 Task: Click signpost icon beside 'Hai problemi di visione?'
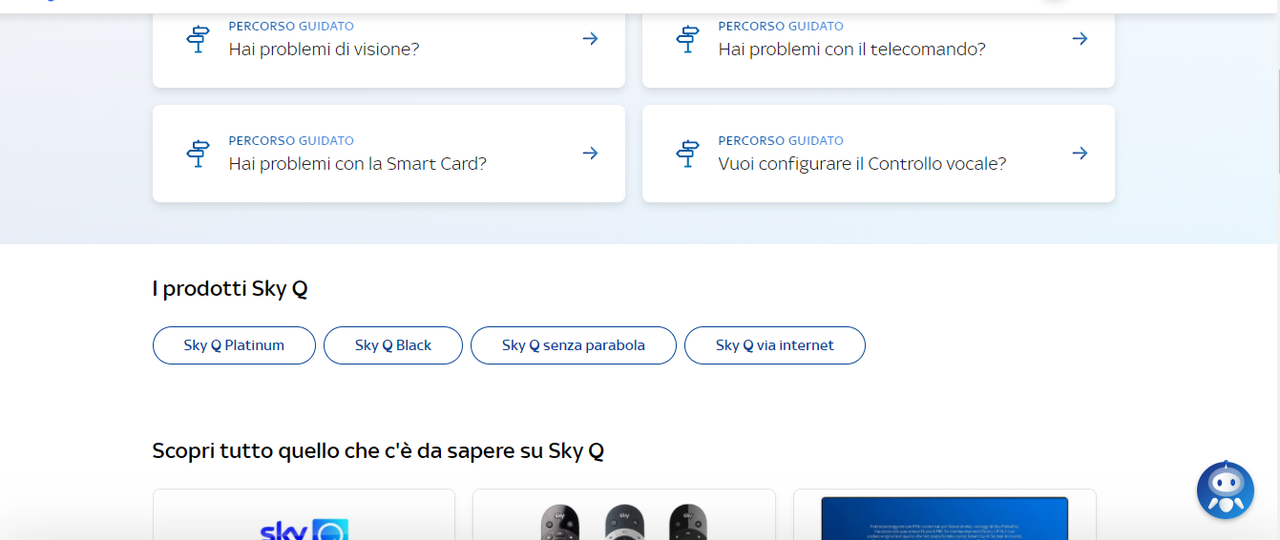tap(198, 38)
